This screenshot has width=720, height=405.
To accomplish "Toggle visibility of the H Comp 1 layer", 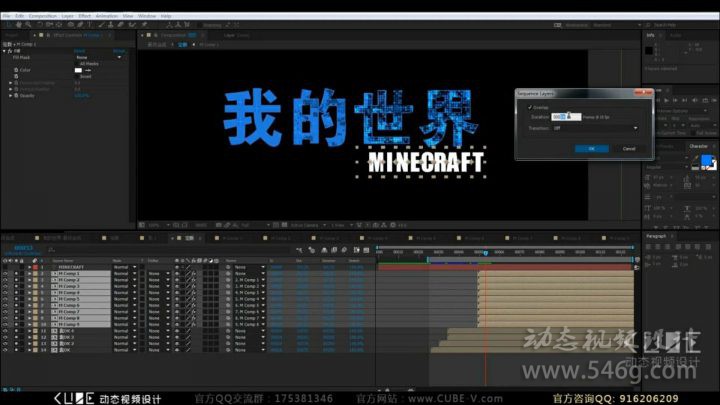I will (x=5, y=274).
